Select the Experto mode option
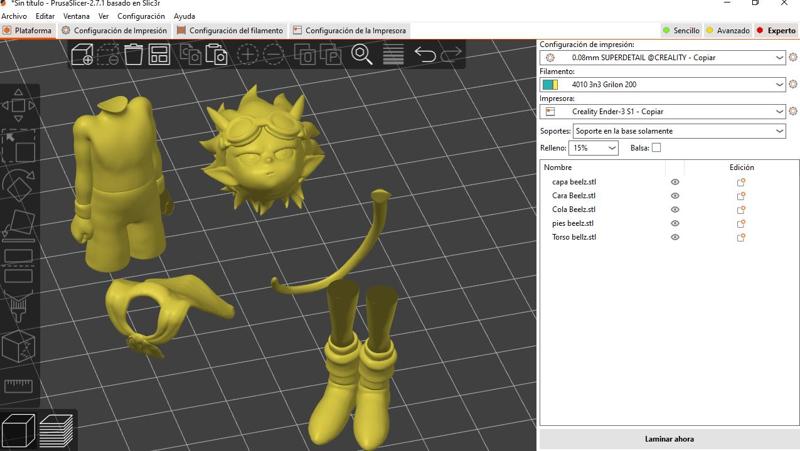This screenshot has width=800, height=451. (775, 31)
